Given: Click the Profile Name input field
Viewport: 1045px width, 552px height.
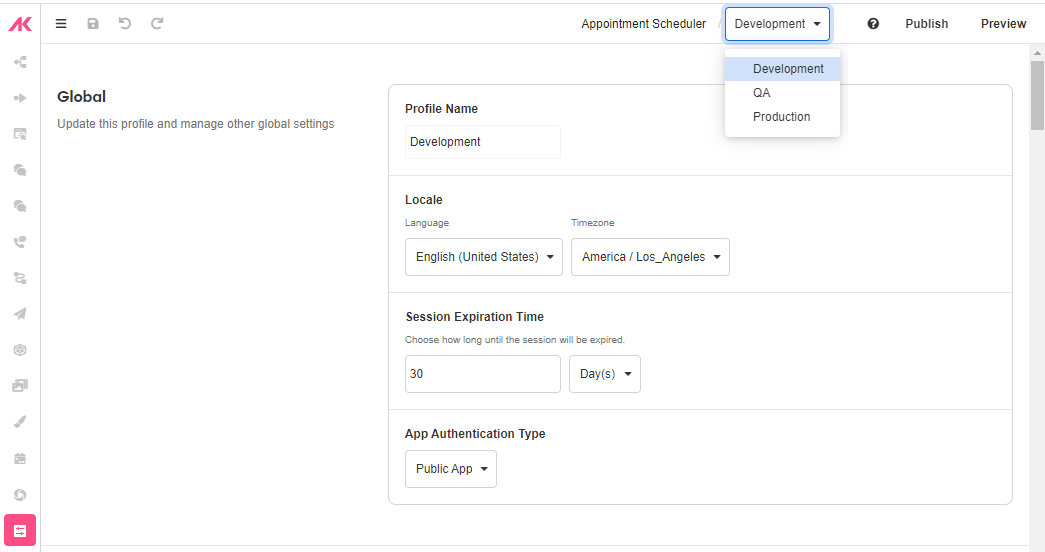Looking at the screenshot, I should coord(483,142).
